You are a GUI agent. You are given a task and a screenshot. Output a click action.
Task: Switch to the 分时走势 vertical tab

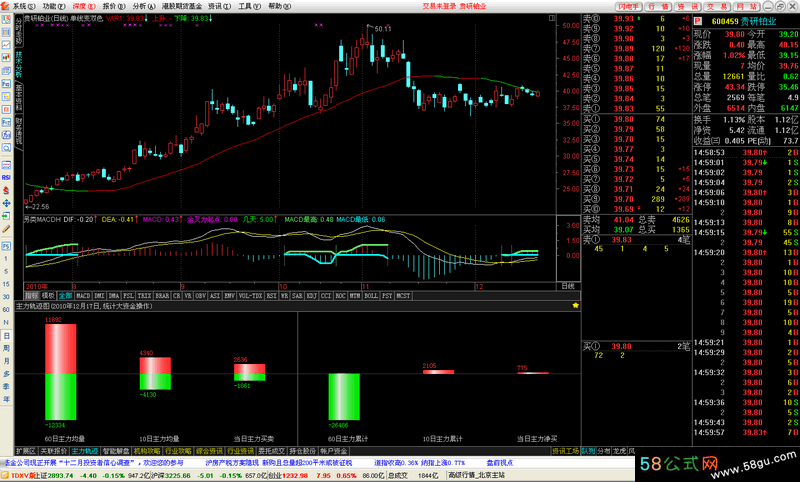coord(19,30)
